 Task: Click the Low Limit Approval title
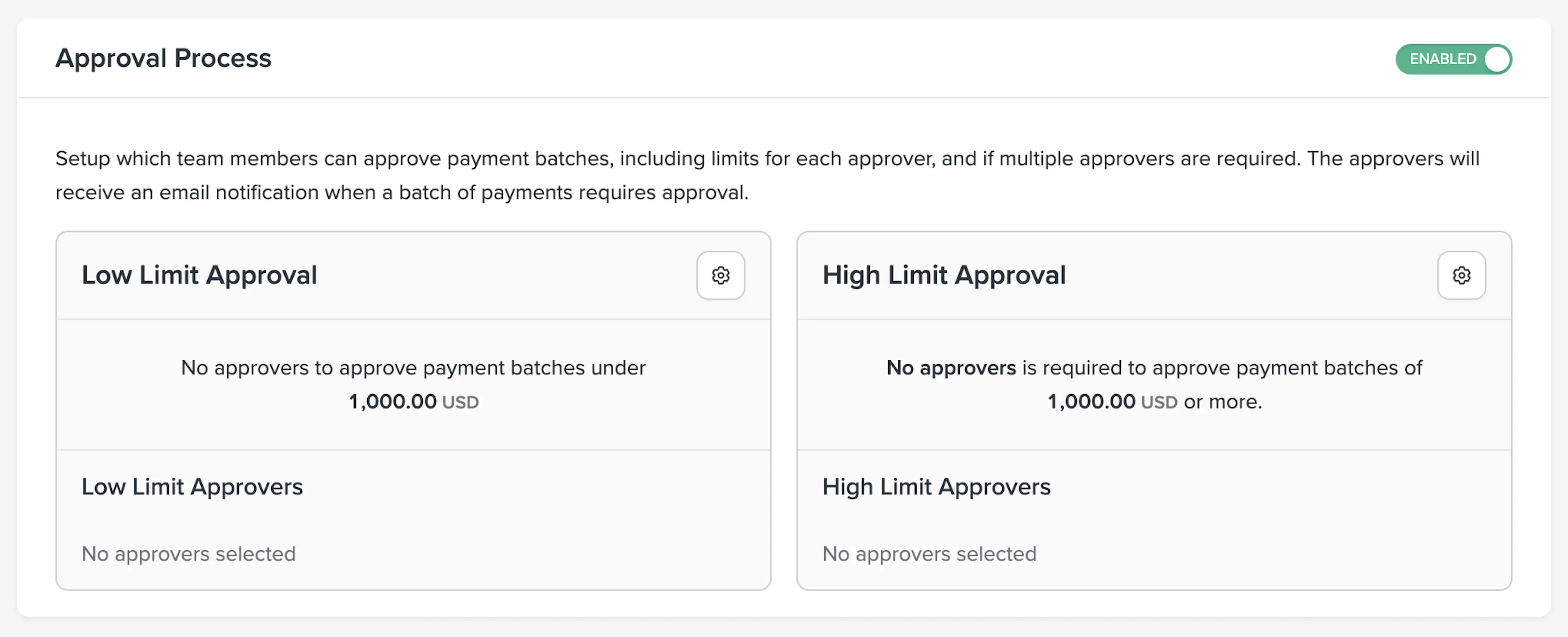pos(199,275)
